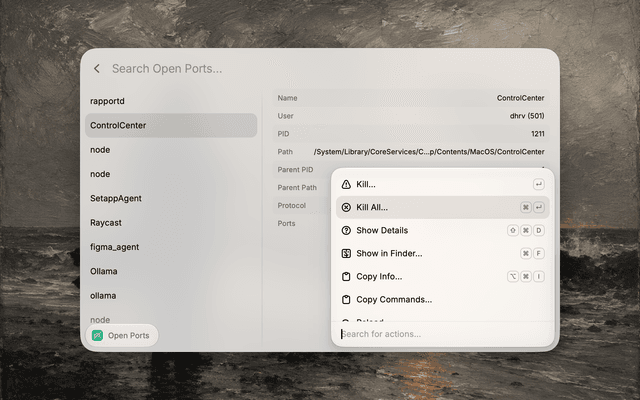Image resolution: width=640 pixels, height=400 pixels.
Task: Select the Raycast process
Action: click(171, 223)
